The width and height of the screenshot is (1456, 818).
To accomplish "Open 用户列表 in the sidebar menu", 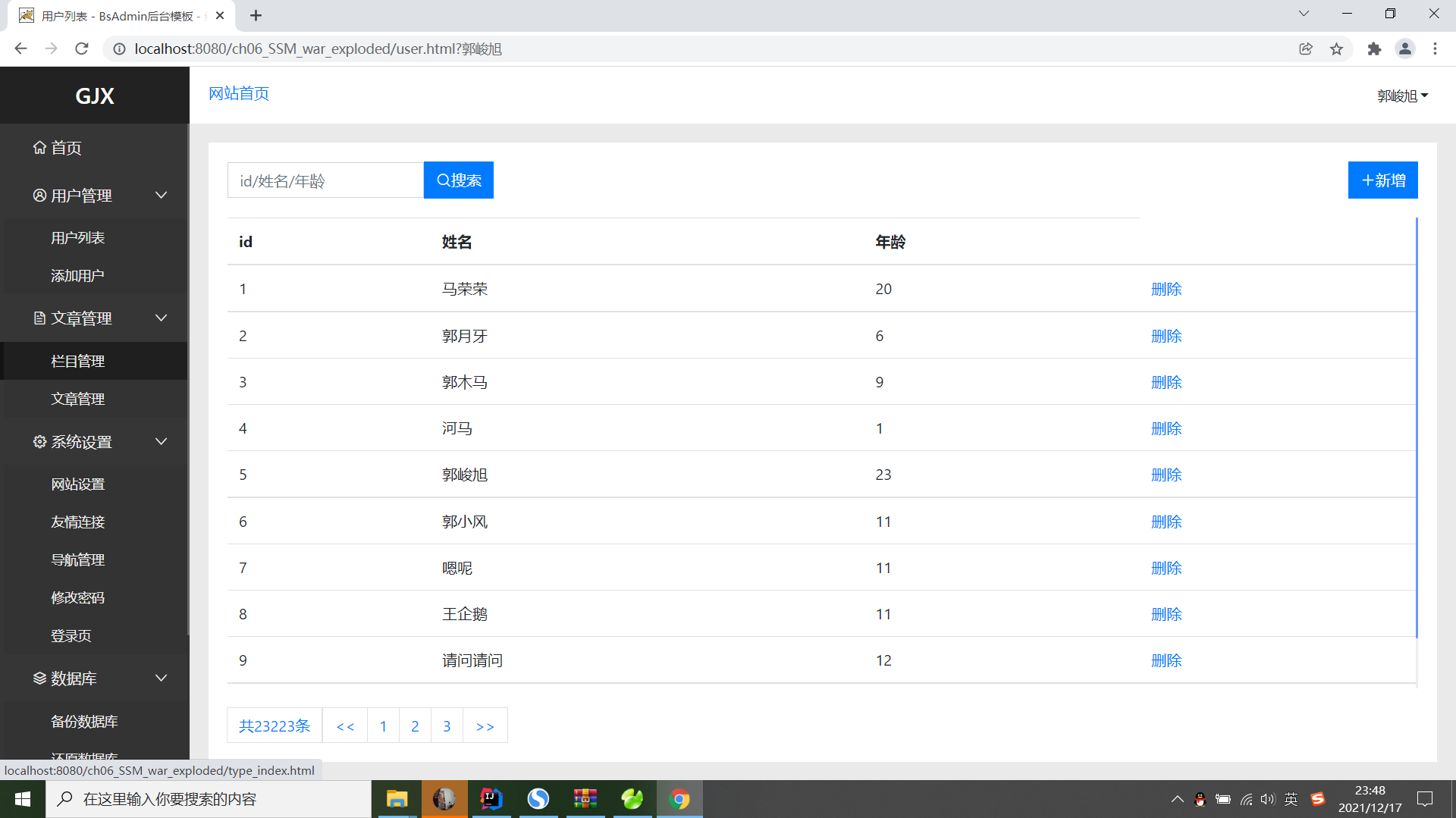I will [77, 237].
